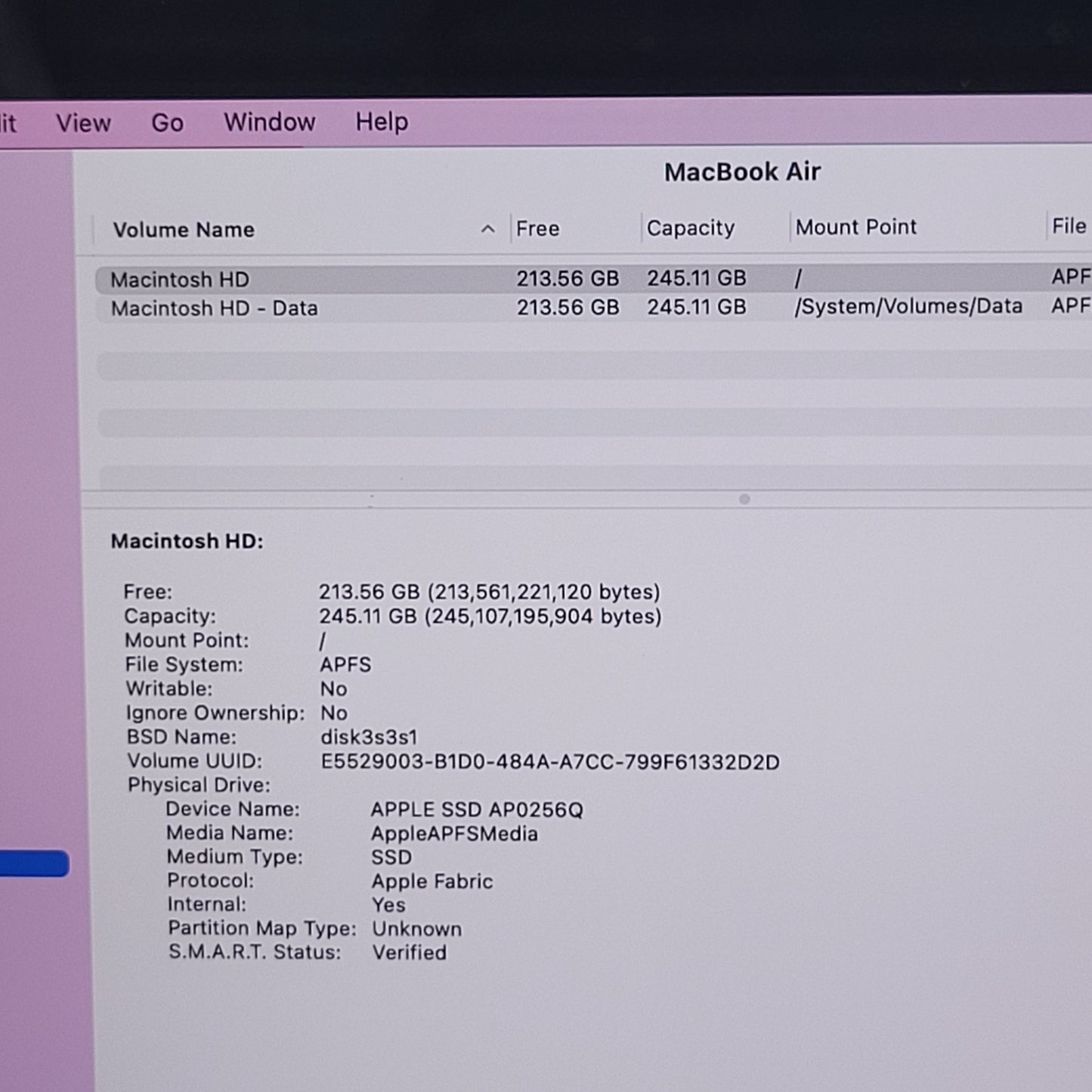Click the File System column header

tap(1069, 226)
